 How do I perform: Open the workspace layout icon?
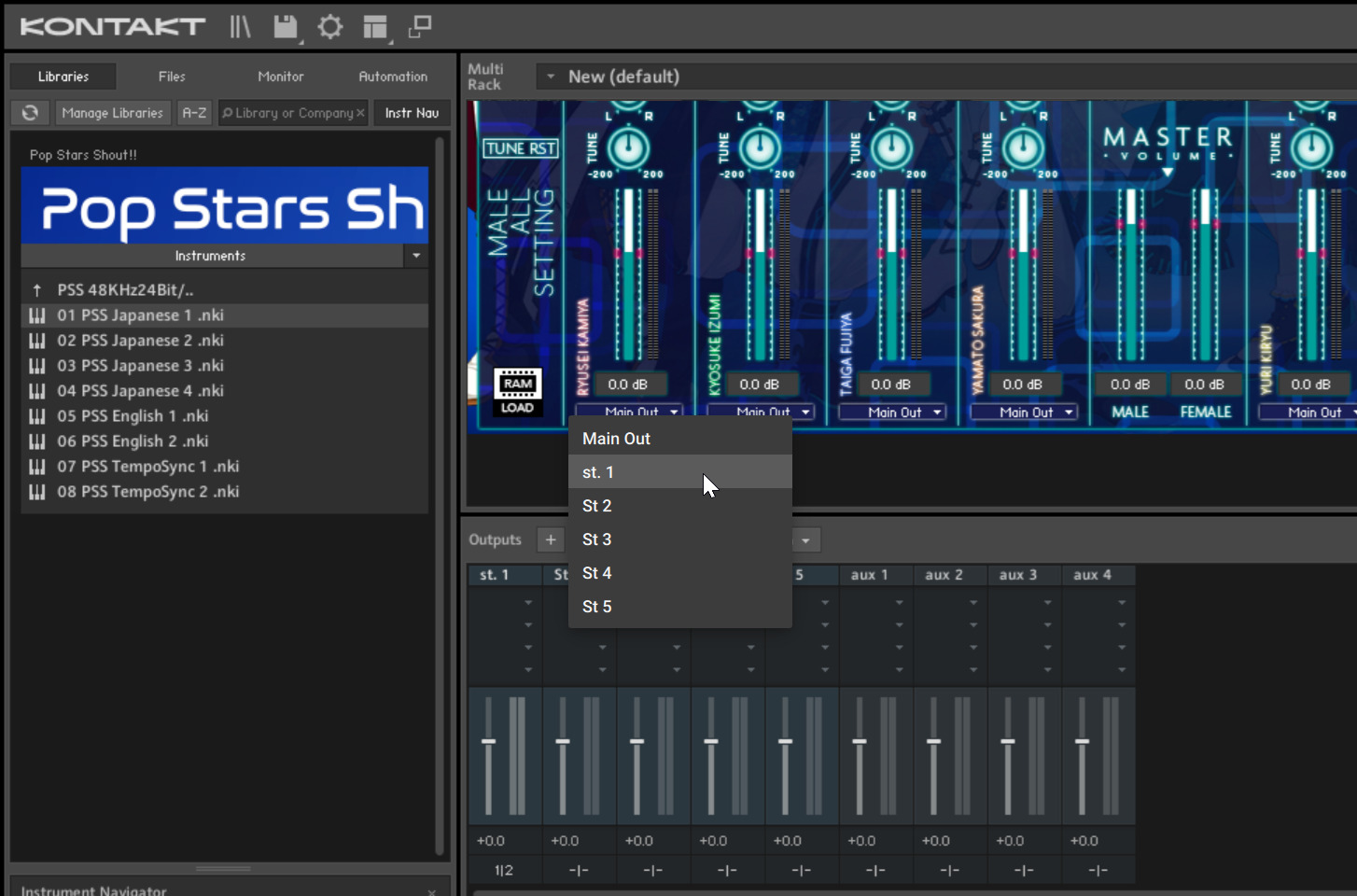375,27
